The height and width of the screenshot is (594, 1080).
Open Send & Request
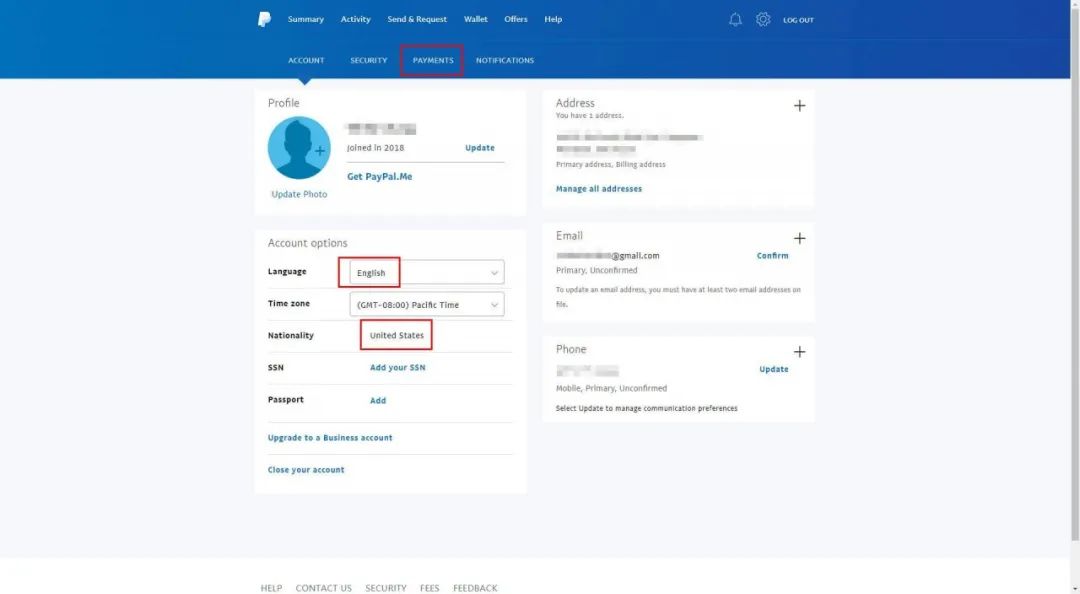(x=417, y=18)
